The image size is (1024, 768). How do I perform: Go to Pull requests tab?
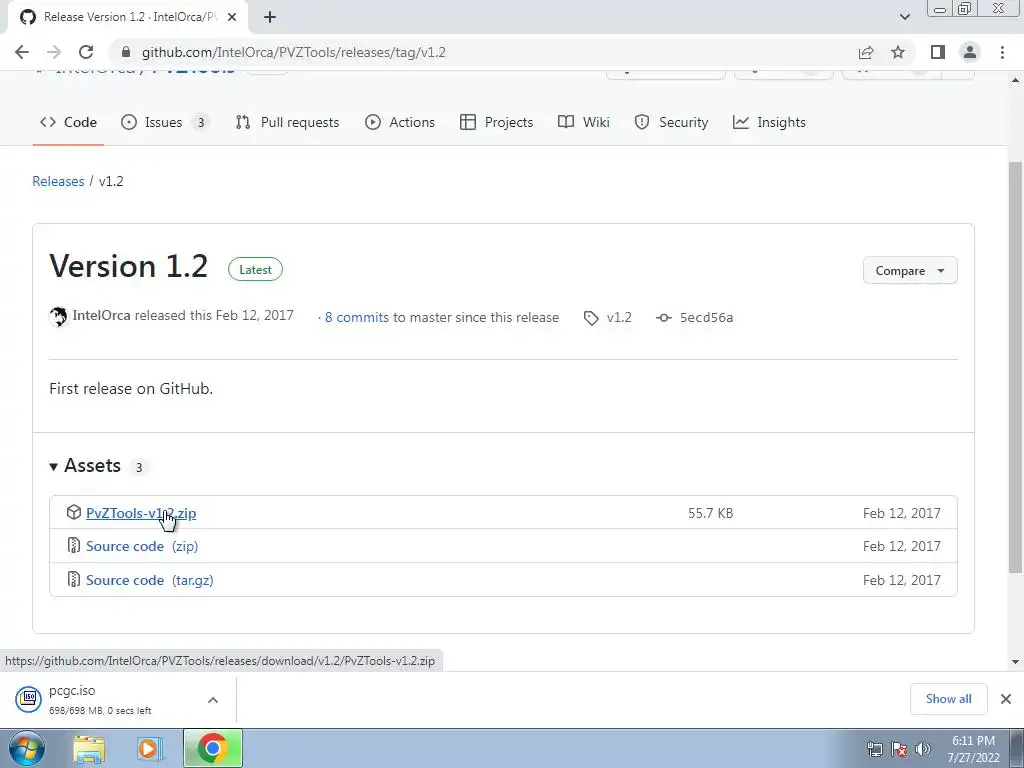coord(287,122)
